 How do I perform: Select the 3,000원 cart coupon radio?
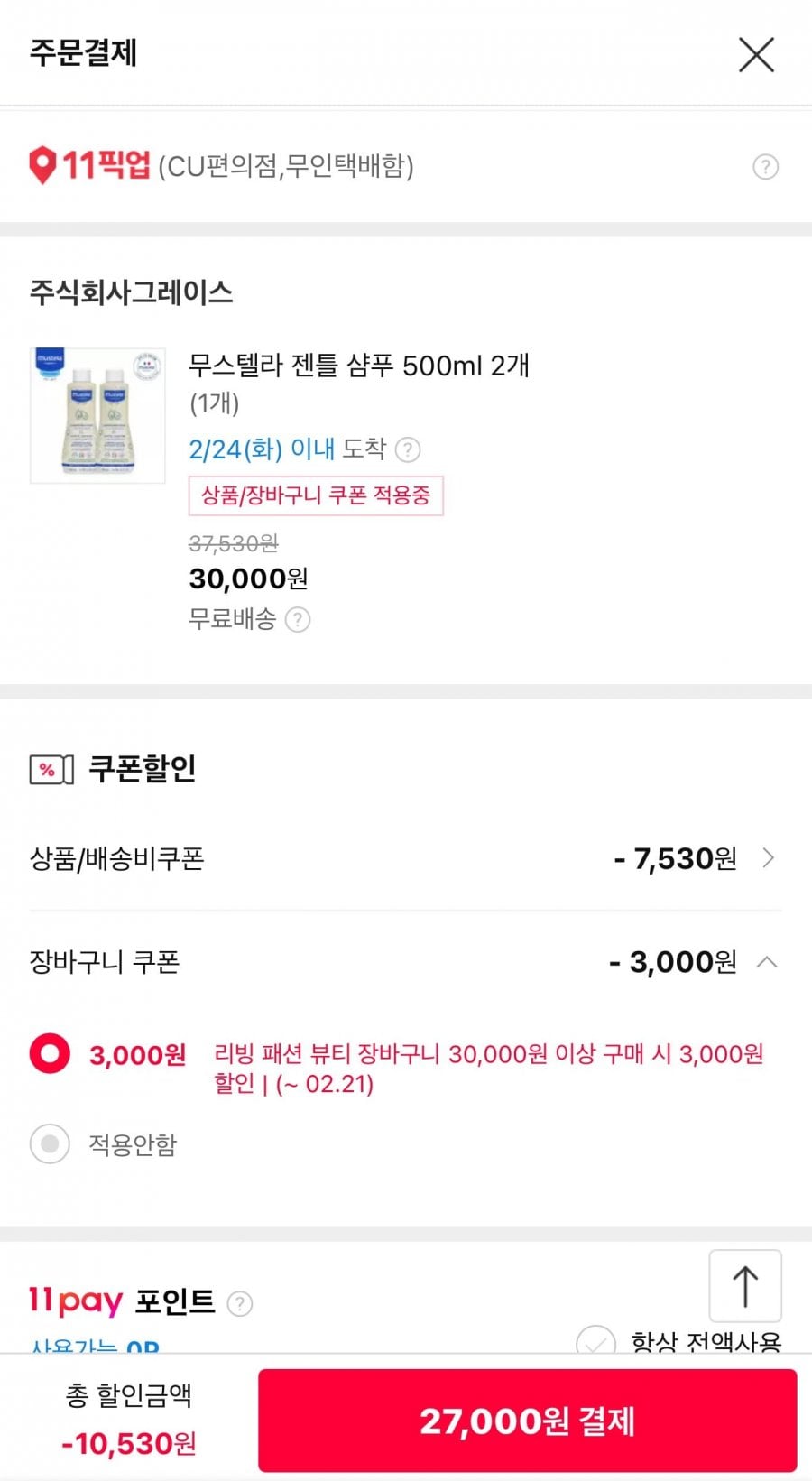coord(50,1053)
